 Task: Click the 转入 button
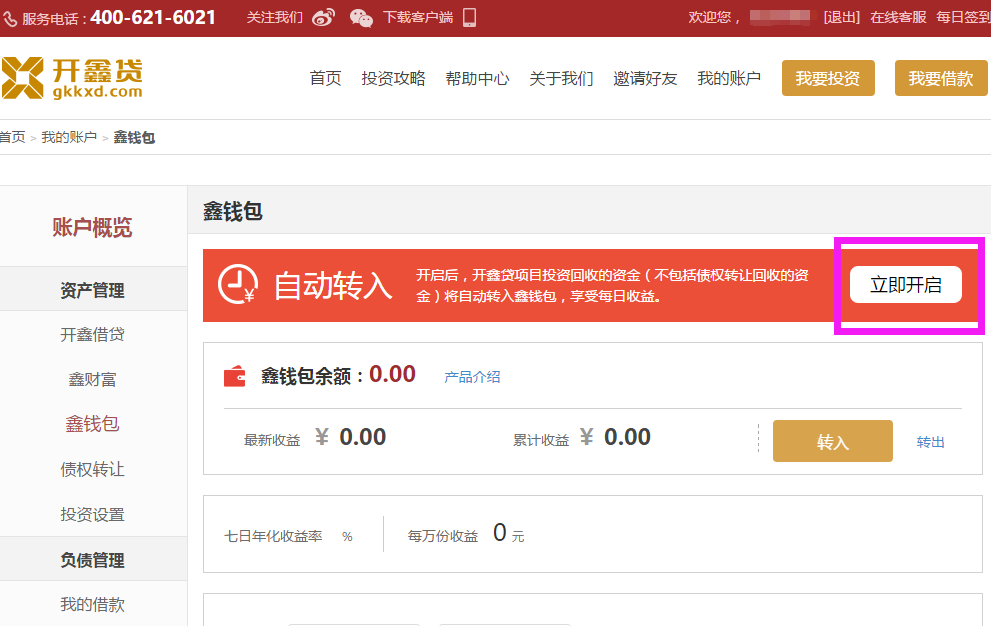(833, 441)
